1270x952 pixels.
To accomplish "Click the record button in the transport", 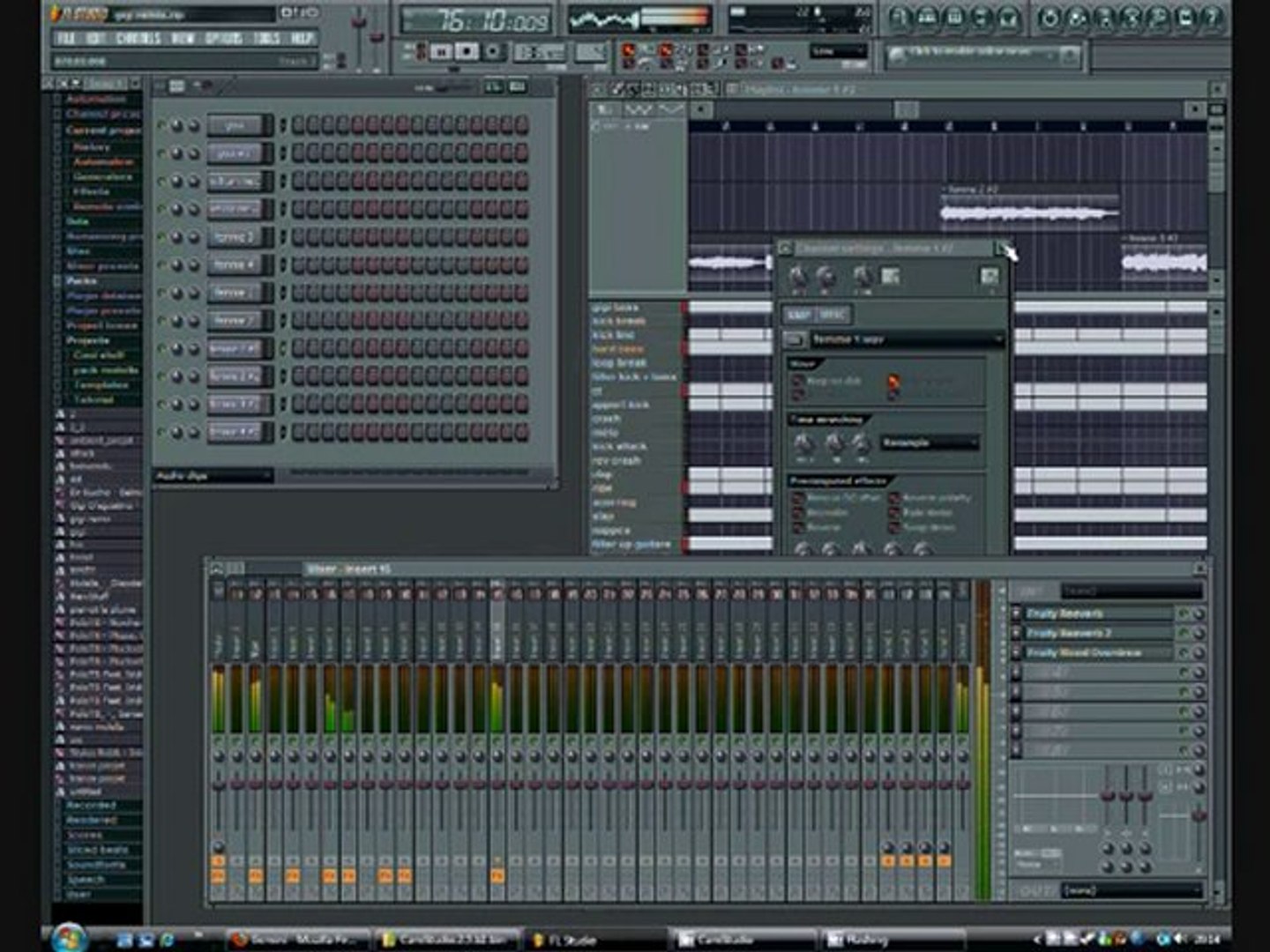I will point(492,52).
